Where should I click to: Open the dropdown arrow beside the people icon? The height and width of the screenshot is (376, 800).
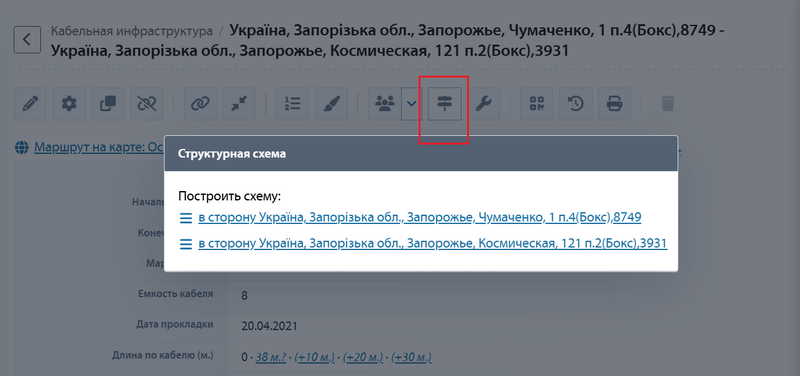coord(412,104)
